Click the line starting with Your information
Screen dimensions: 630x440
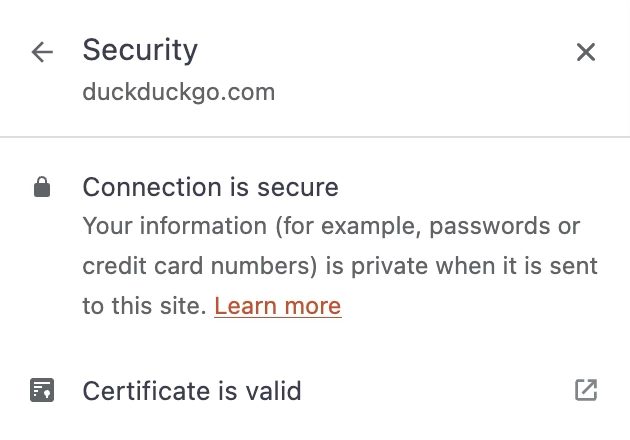330,227
